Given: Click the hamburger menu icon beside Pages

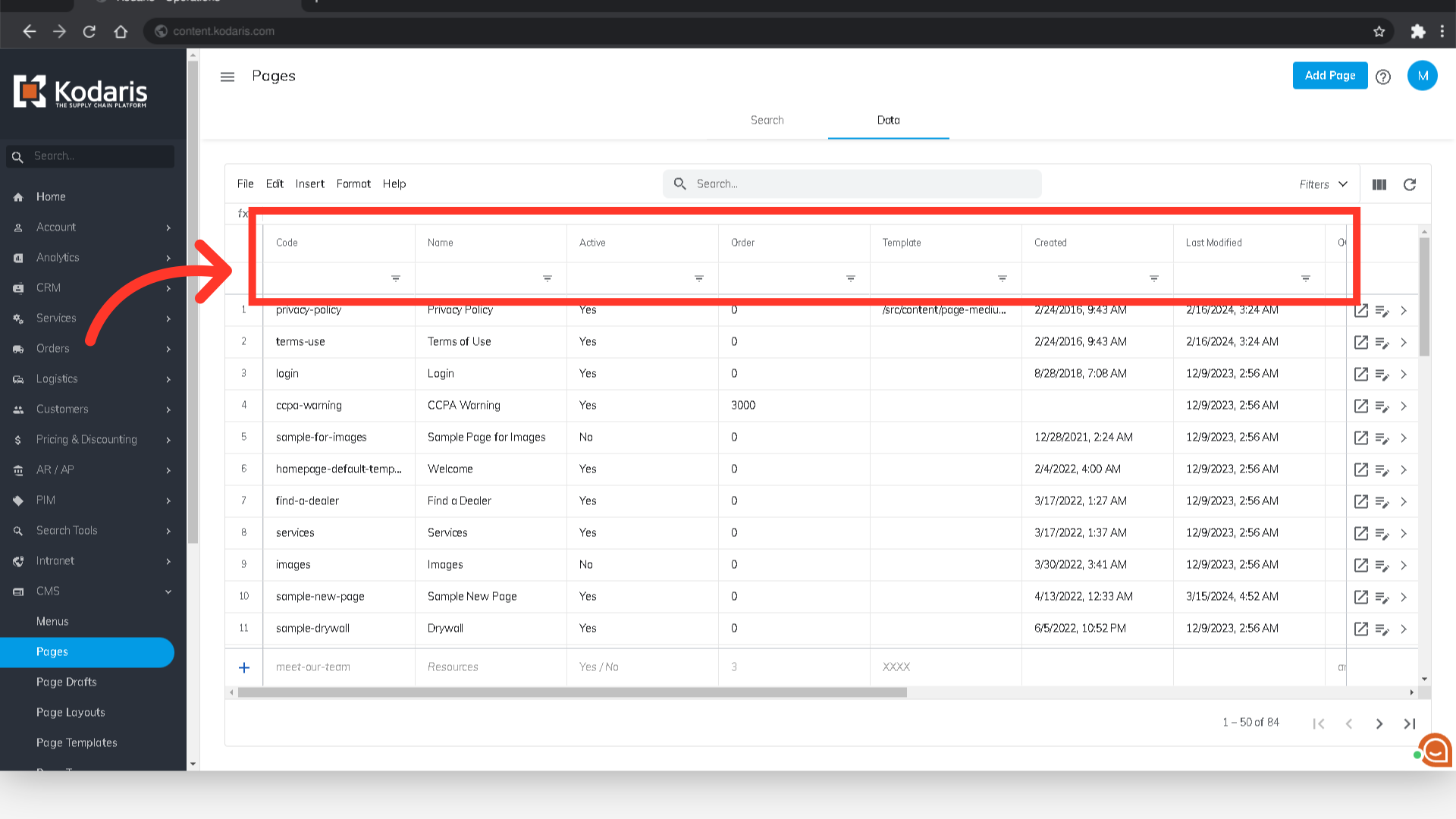Looking at the screenshot, I should [227, 77].
